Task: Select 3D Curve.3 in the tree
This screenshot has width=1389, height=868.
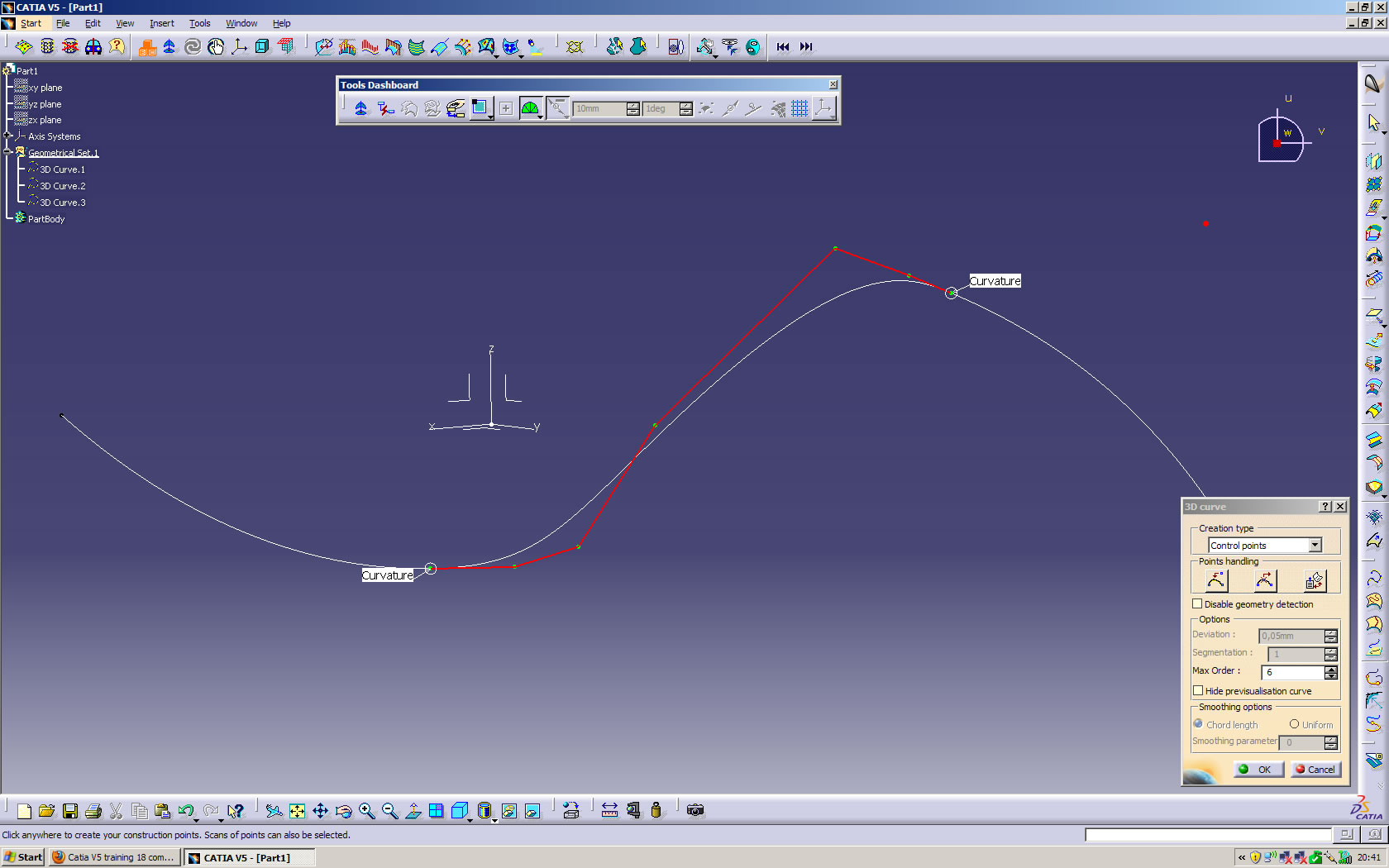Action: [x=62, y=203]
